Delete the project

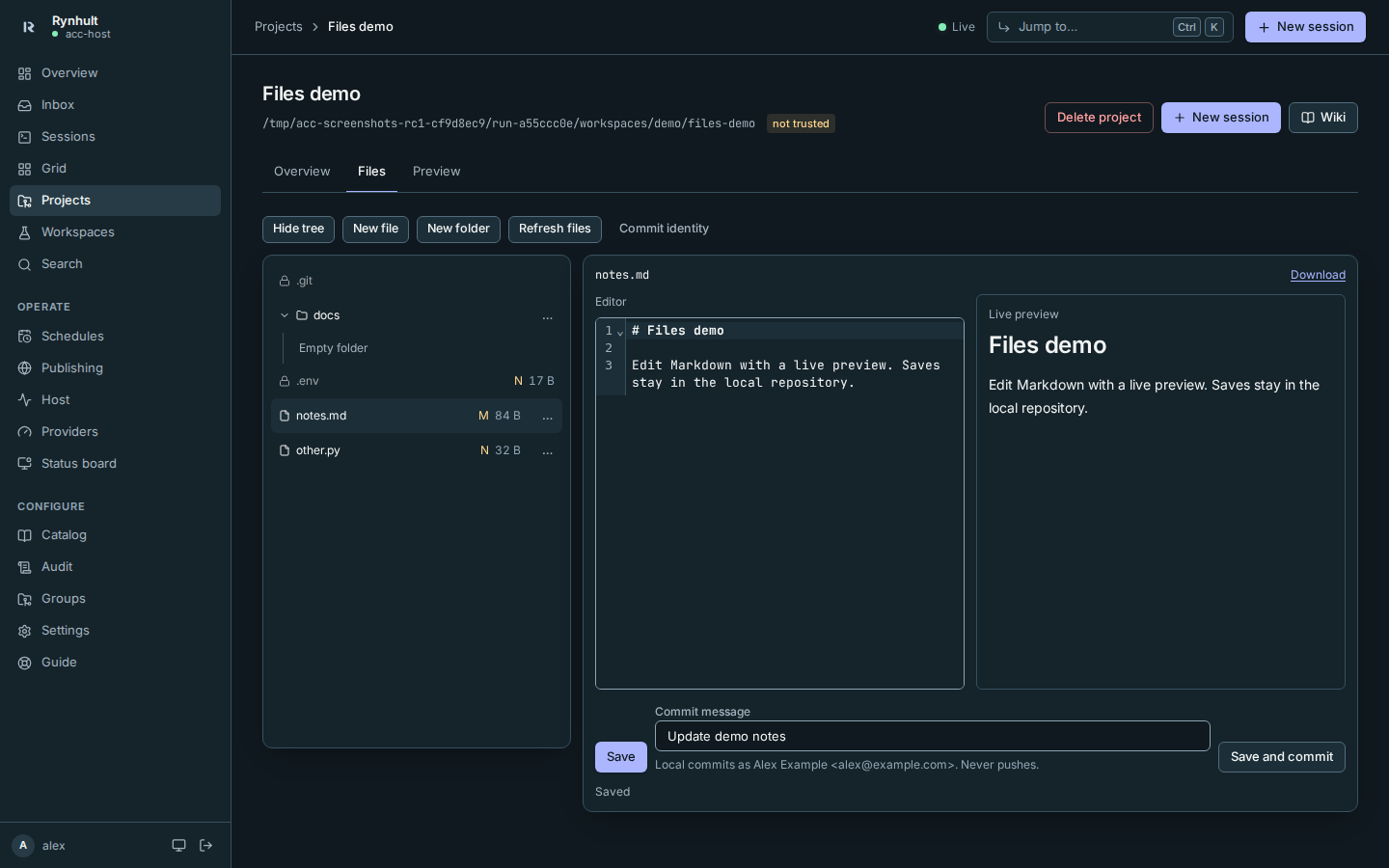(1100, 118)
